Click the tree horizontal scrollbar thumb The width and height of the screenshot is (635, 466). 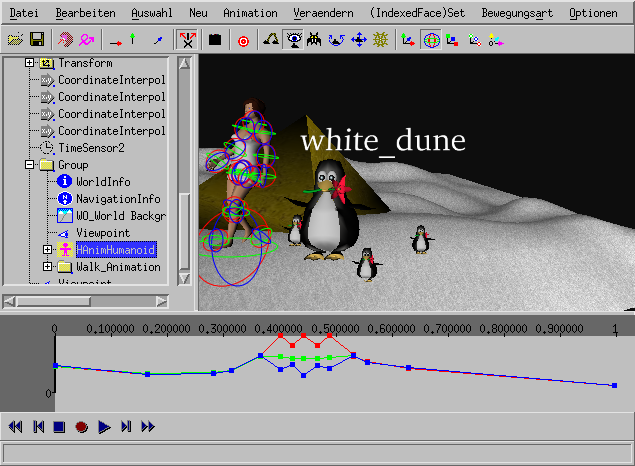pos(53,301)
